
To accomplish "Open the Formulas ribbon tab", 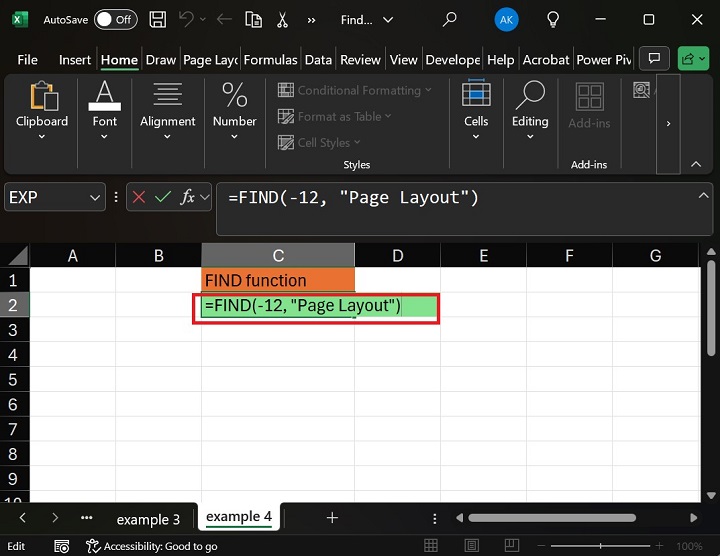I will coord(270,60).
